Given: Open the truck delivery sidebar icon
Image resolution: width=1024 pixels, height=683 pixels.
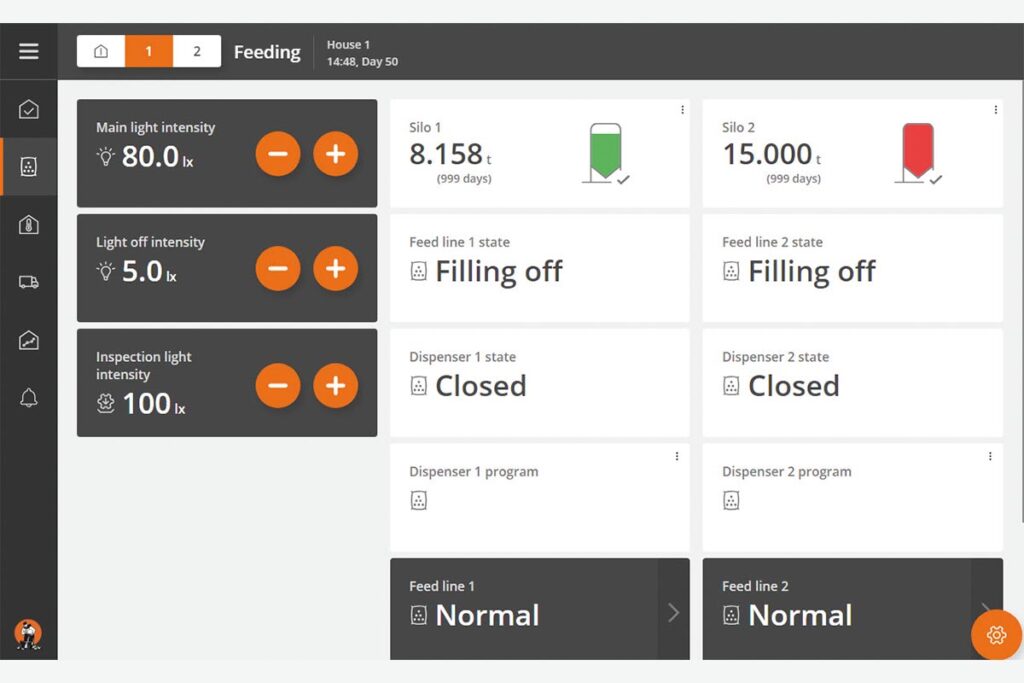Looking at the screenshot, I should [x=29, y=283].
